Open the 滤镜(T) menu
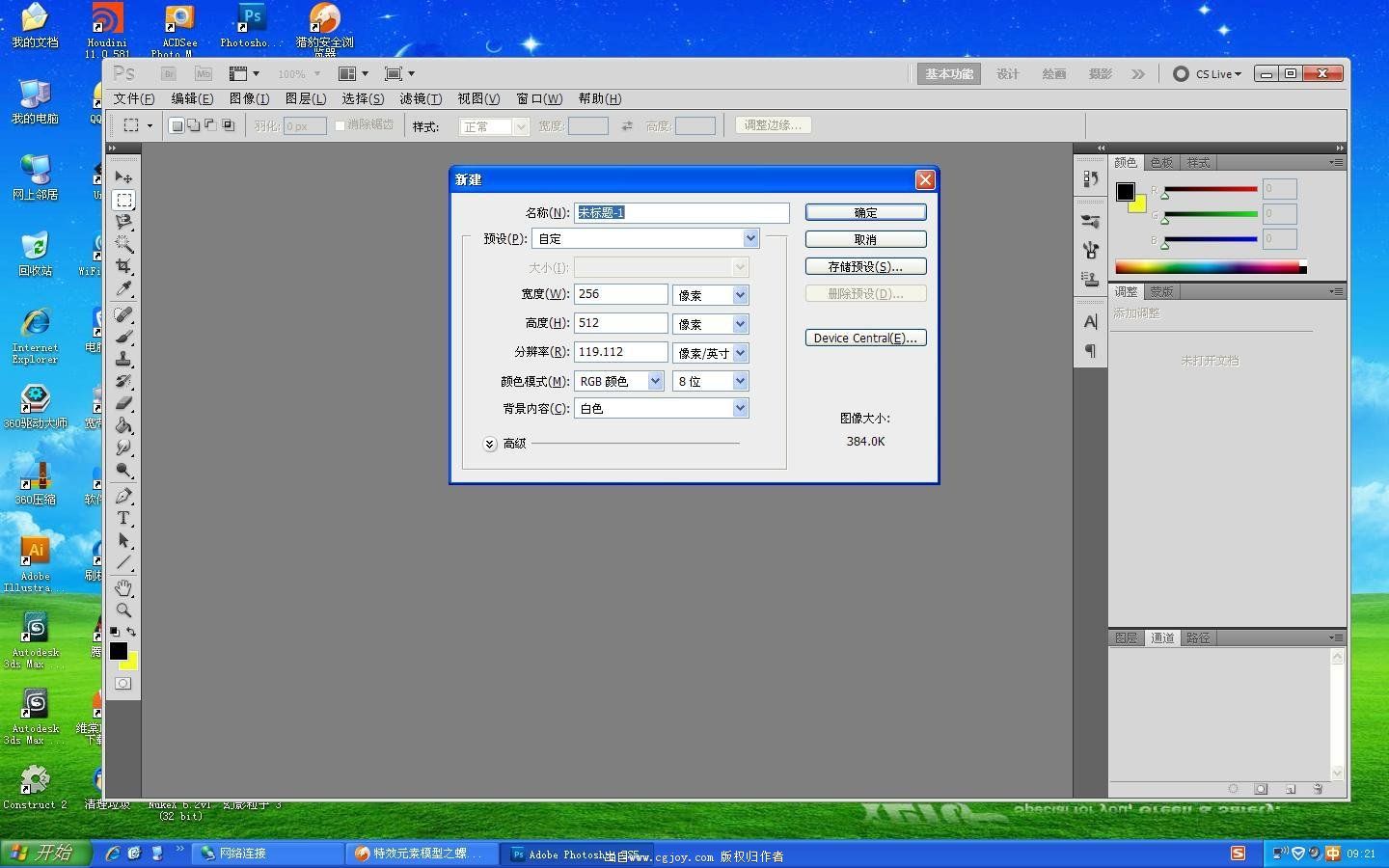The height and width of the screenshot is (868, 1389). pos(421,98)
